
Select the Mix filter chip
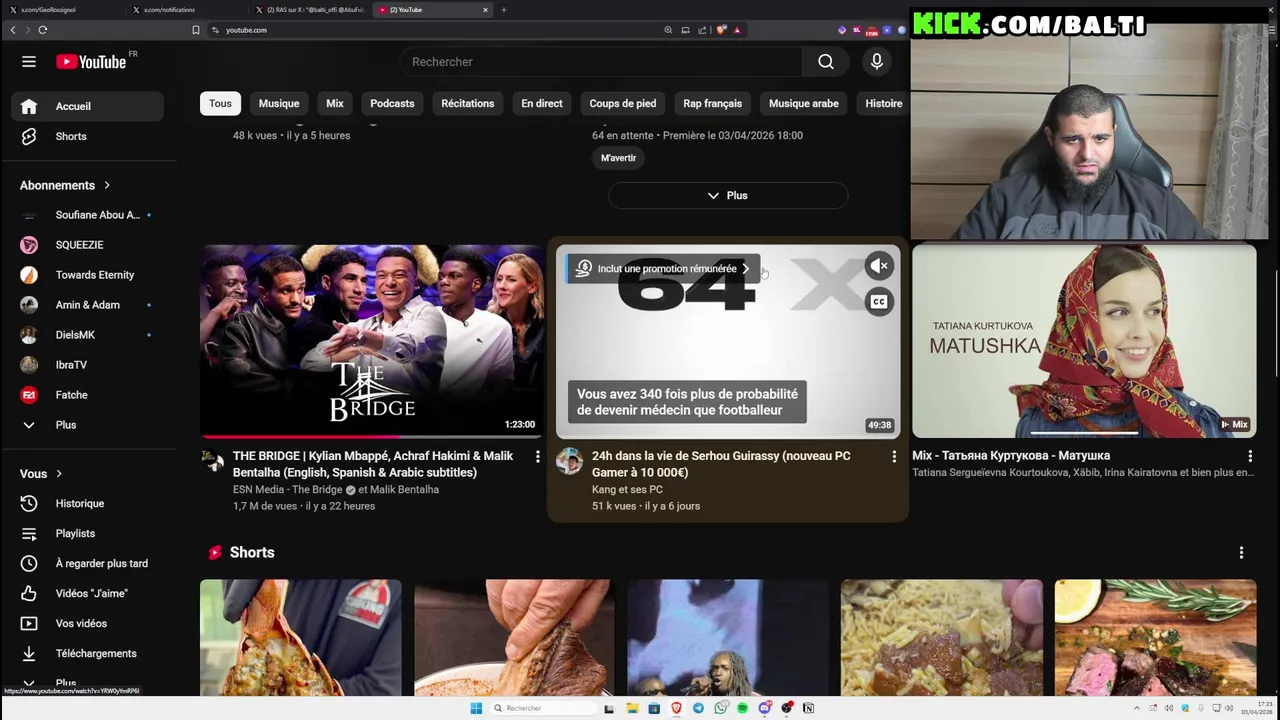[x=335, y=103]
